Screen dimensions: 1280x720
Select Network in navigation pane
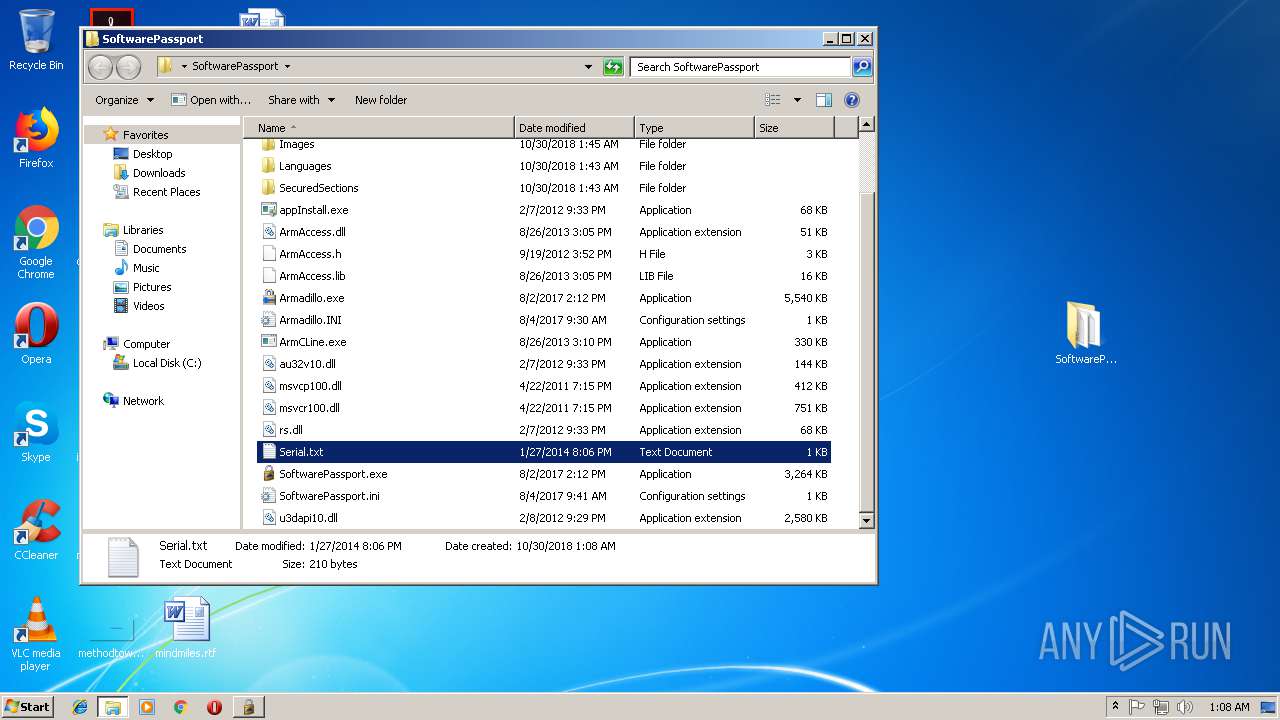point(143,401)
